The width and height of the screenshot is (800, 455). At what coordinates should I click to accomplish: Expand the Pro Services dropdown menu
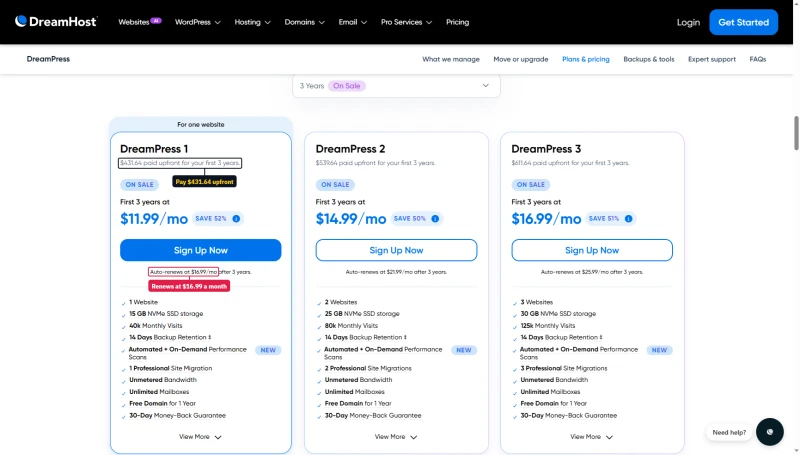[x=406, y=22]
